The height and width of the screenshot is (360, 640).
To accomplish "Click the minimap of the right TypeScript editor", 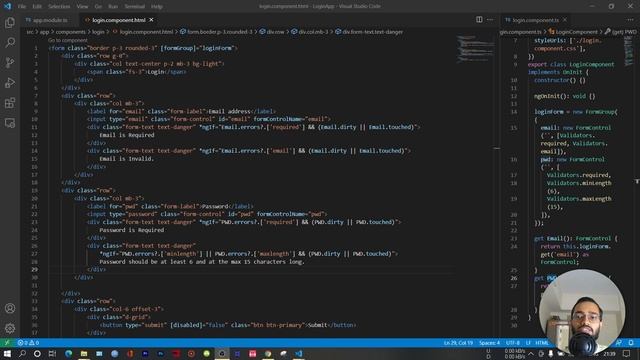I will pyautogui.click(x=629, y=51).
